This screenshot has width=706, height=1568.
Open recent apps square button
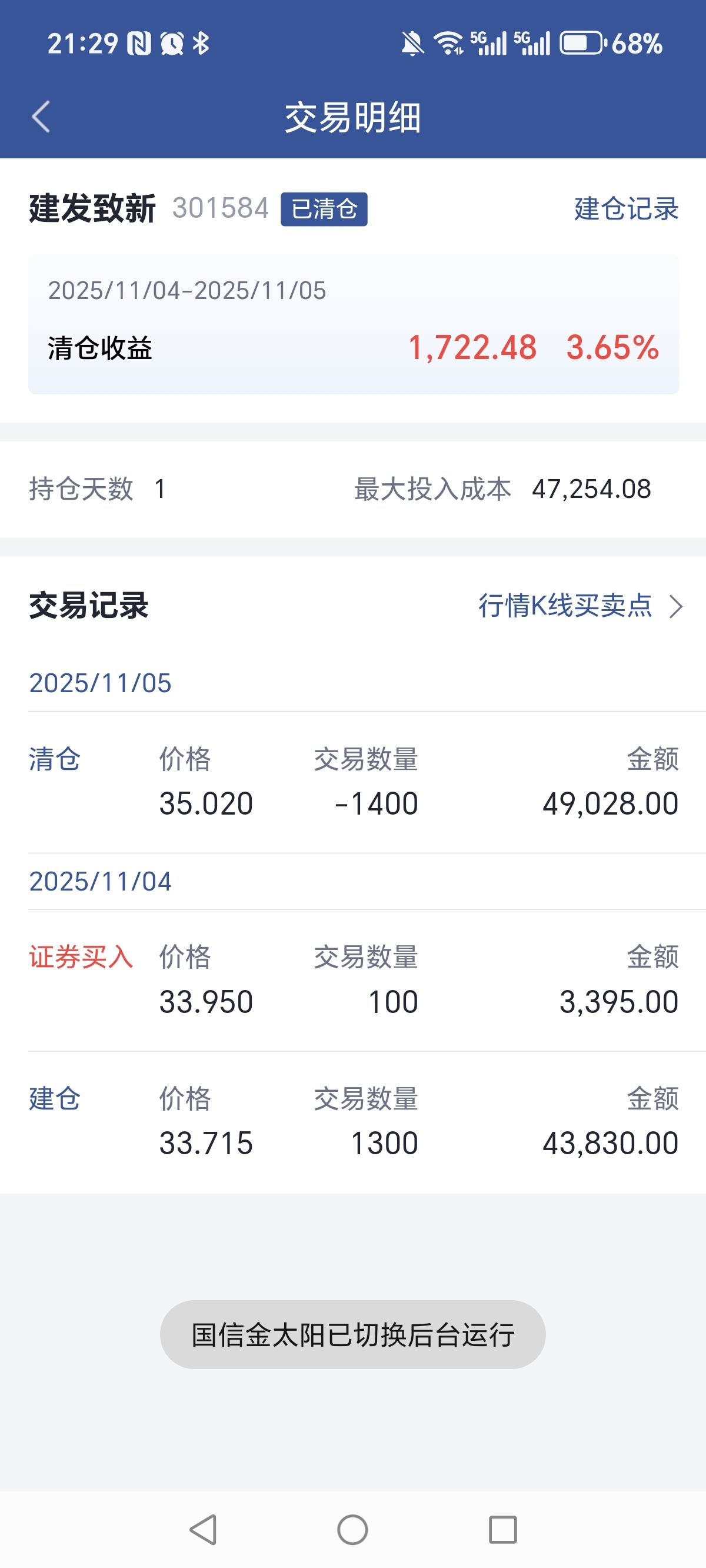pyautogui.click(x=502, y=1530)
